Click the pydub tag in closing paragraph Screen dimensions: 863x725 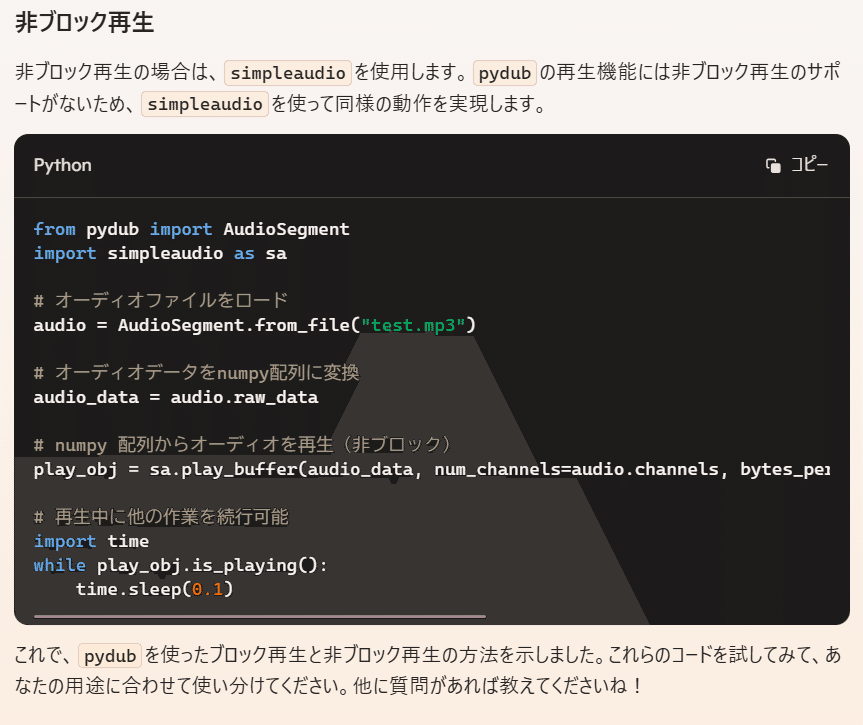click(110, 656)
